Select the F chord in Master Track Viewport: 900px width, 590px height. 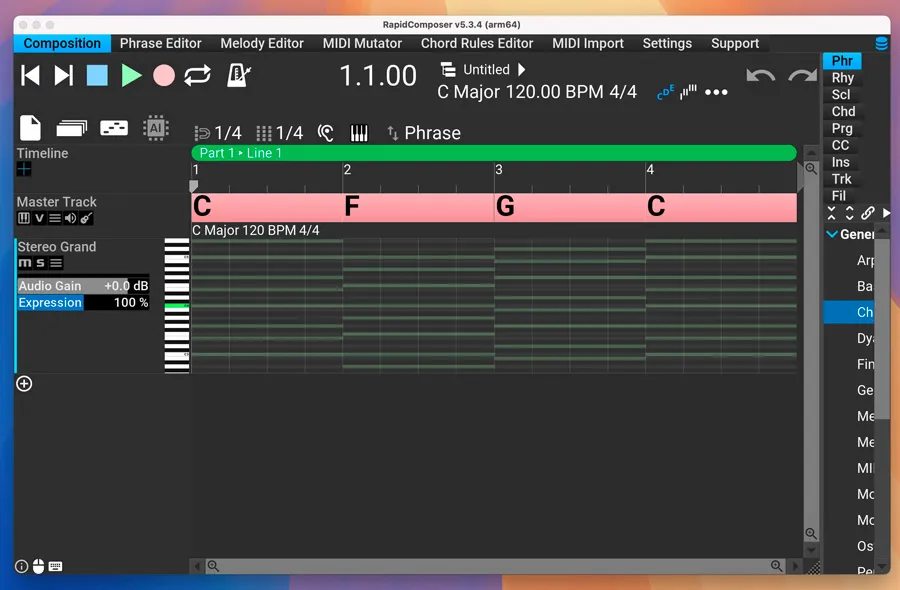pos(418,207)
